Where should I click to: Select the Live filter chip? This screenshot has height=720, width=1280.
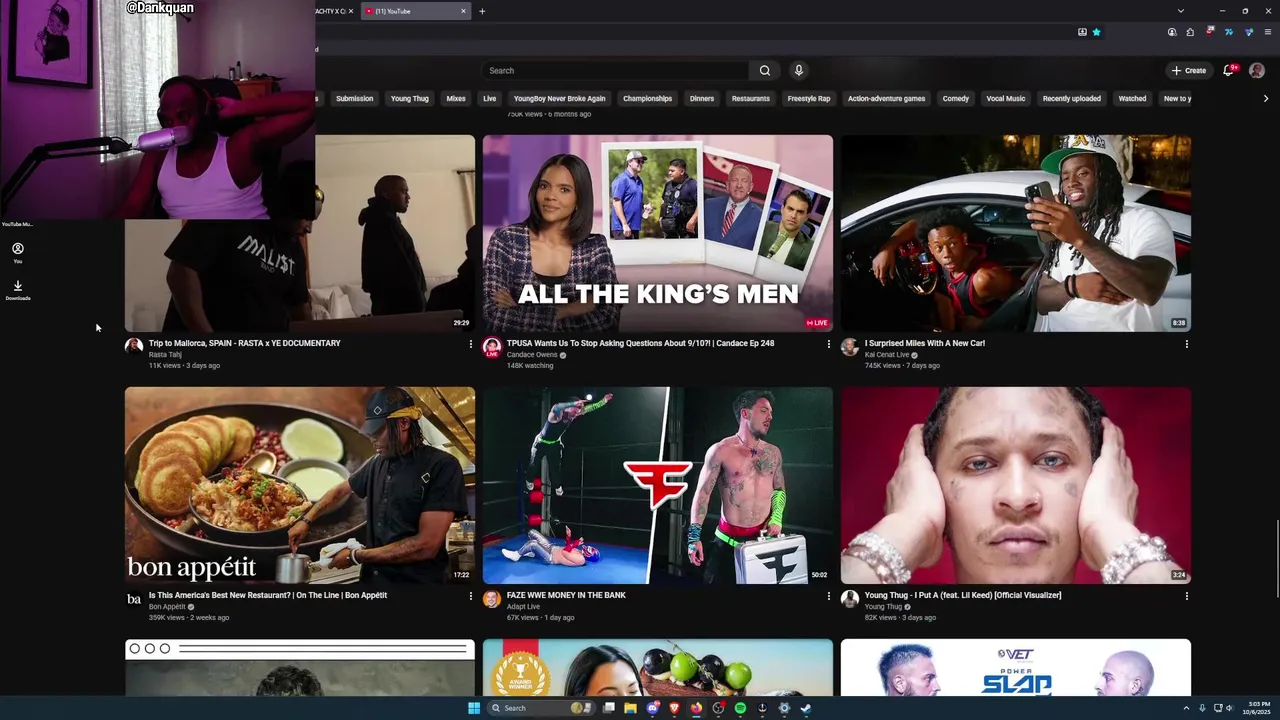(x=489, y=98)
